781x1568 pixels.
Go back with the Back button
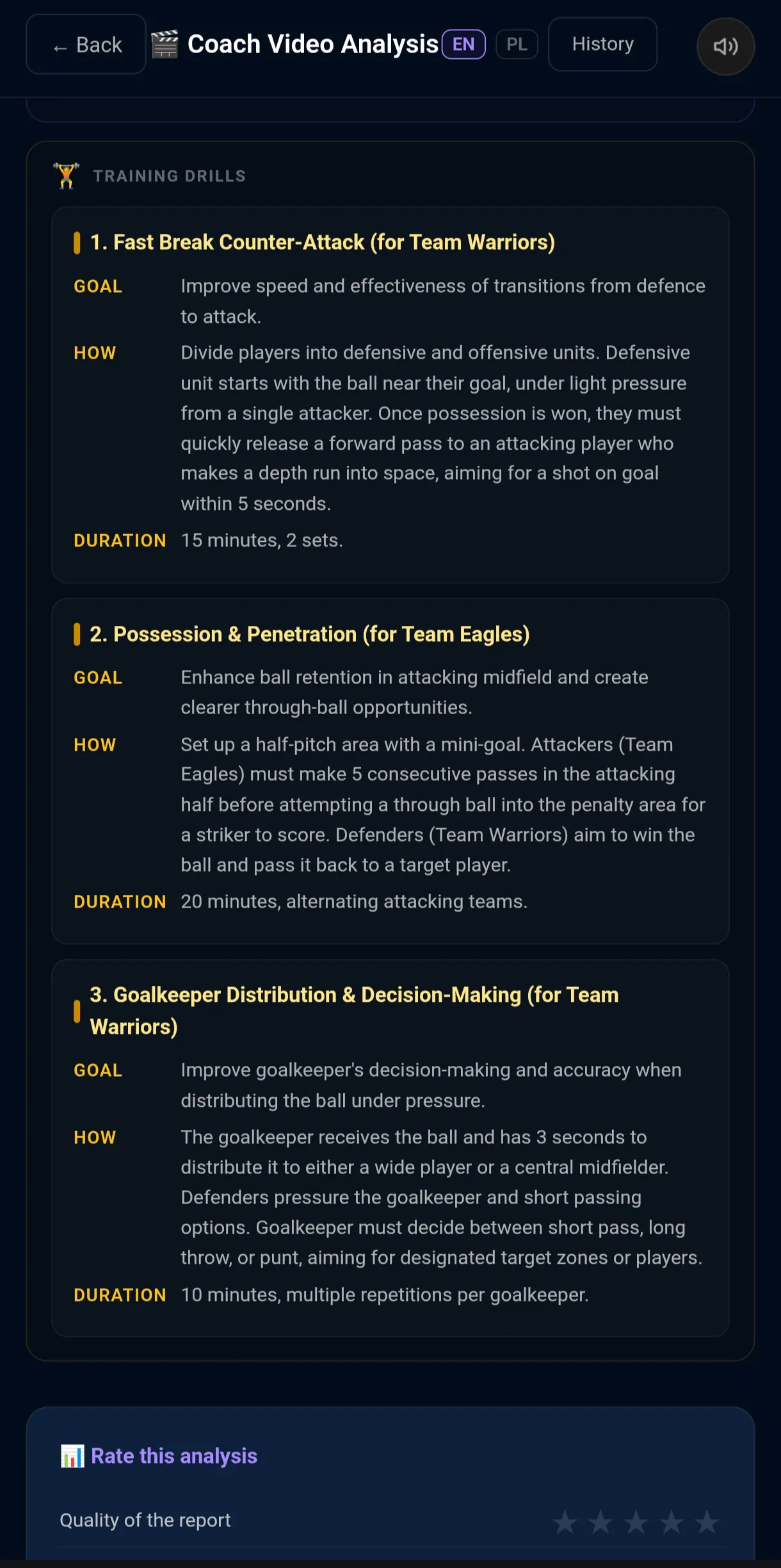point(86,44)
